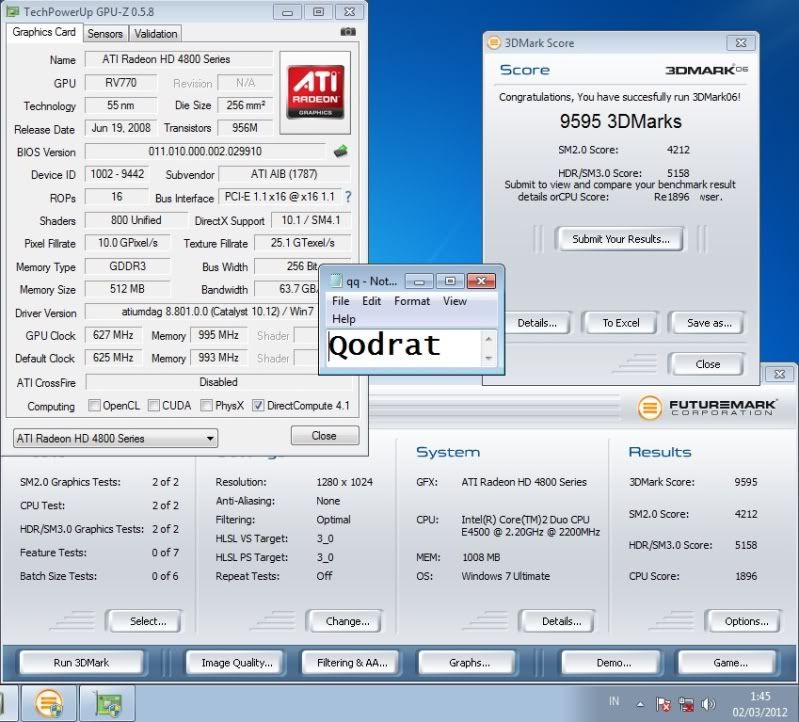Image resolution: width=799 pixels, height=722 pixels.
Task: Click the Notepad title bar icon
Action: tap(335, 281)
